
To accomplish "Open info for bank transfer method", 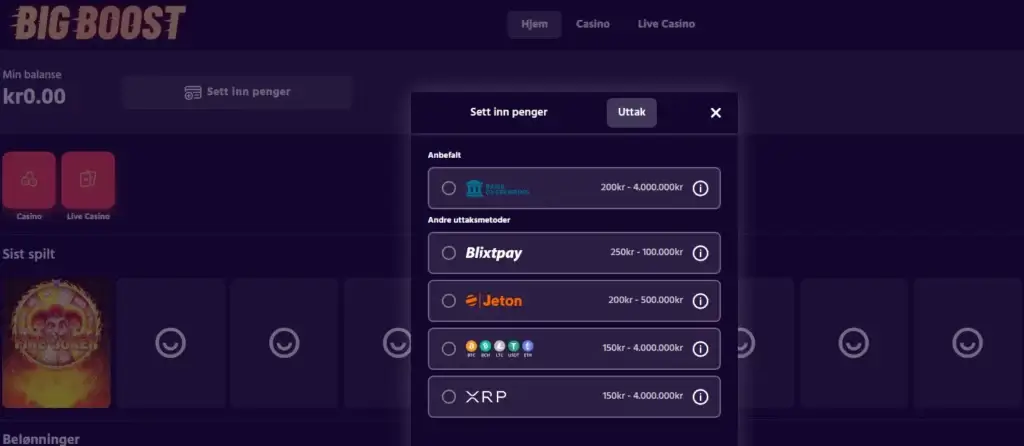I will point(700,188).
